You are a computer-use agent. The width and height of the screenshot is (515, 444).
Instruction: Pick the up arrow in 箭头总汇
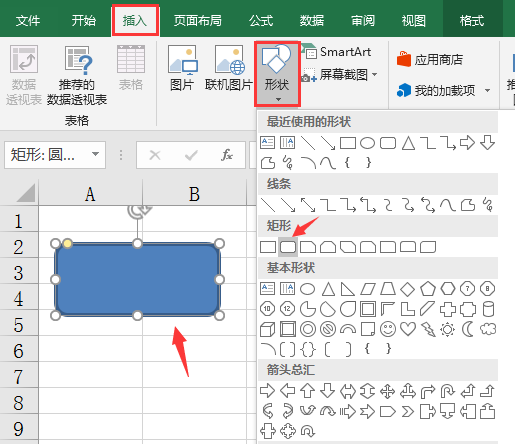click(x=307, y=391)
